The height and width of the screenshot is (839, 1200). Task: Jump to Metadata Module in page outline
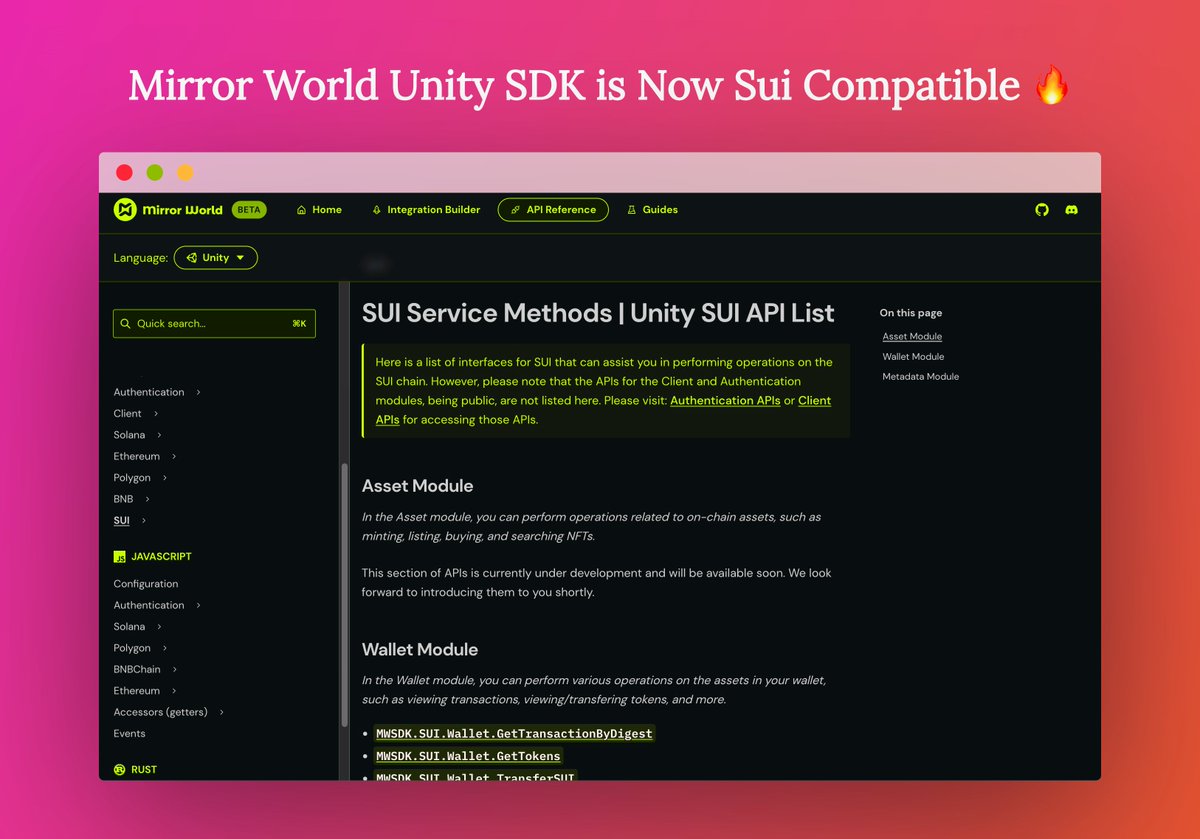(920, 377)
